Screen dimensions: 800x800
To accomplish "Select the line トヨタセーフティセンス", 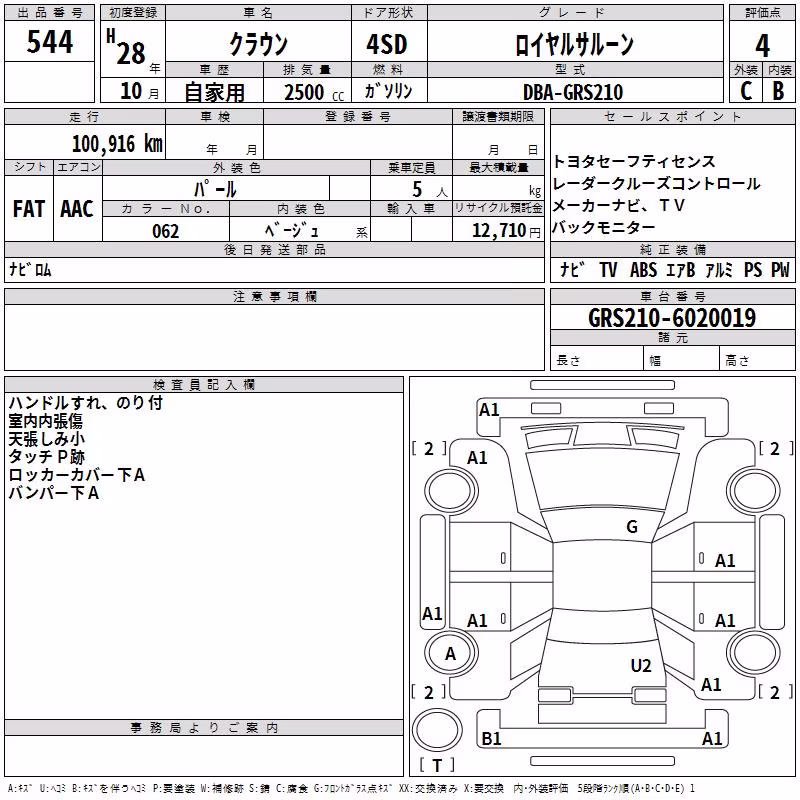I will 634,162.
